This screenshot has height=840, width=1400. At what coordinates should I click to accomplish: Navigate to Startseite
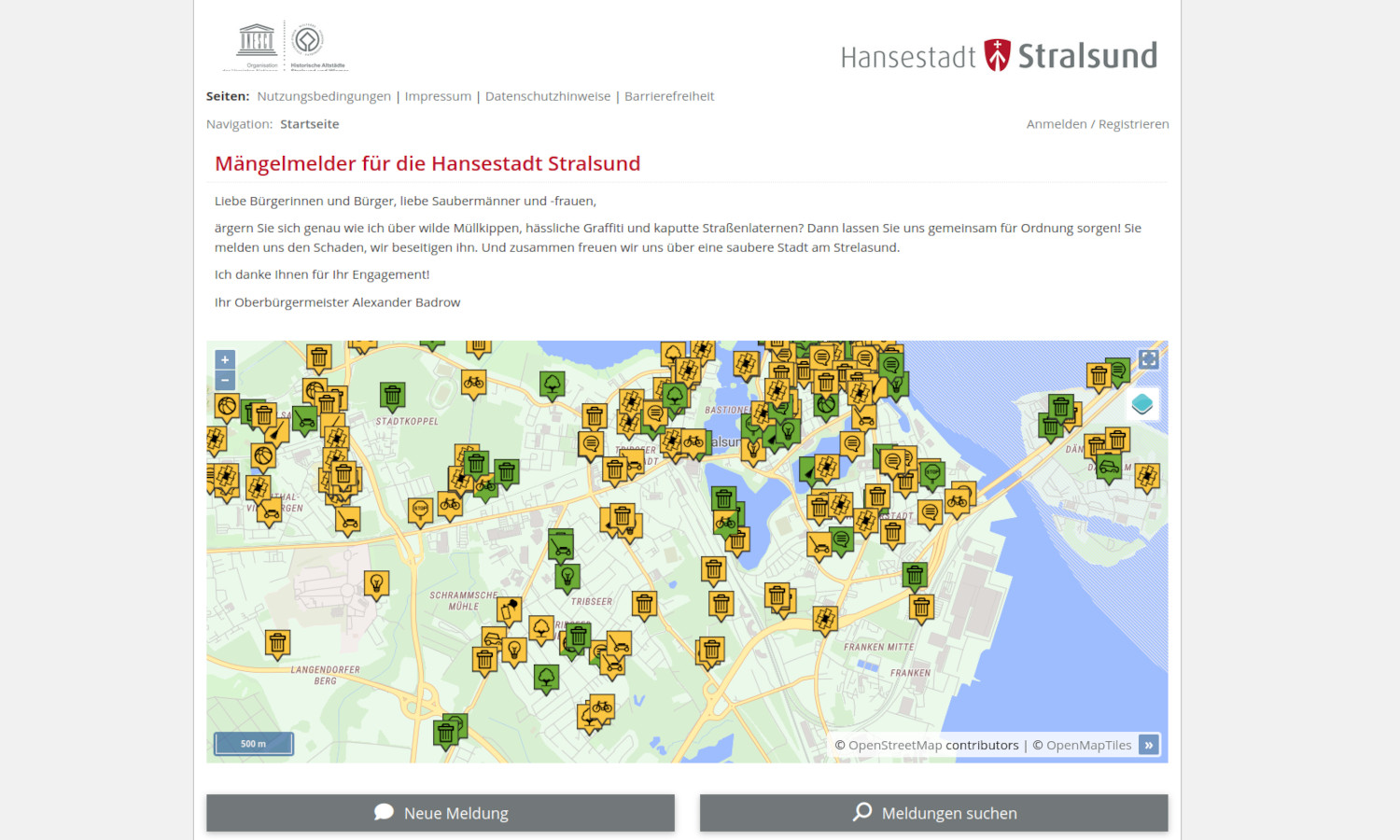(x=310, y=124)
